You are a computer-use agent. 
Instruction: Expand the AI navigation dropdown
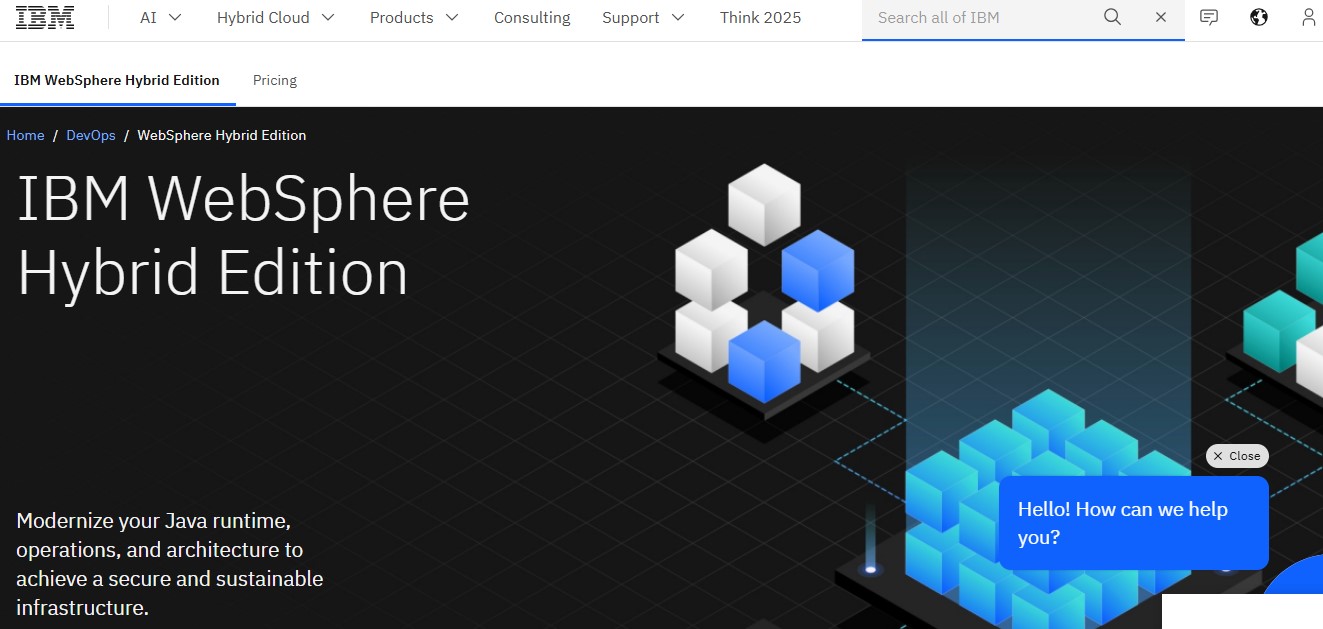point(157,17)
